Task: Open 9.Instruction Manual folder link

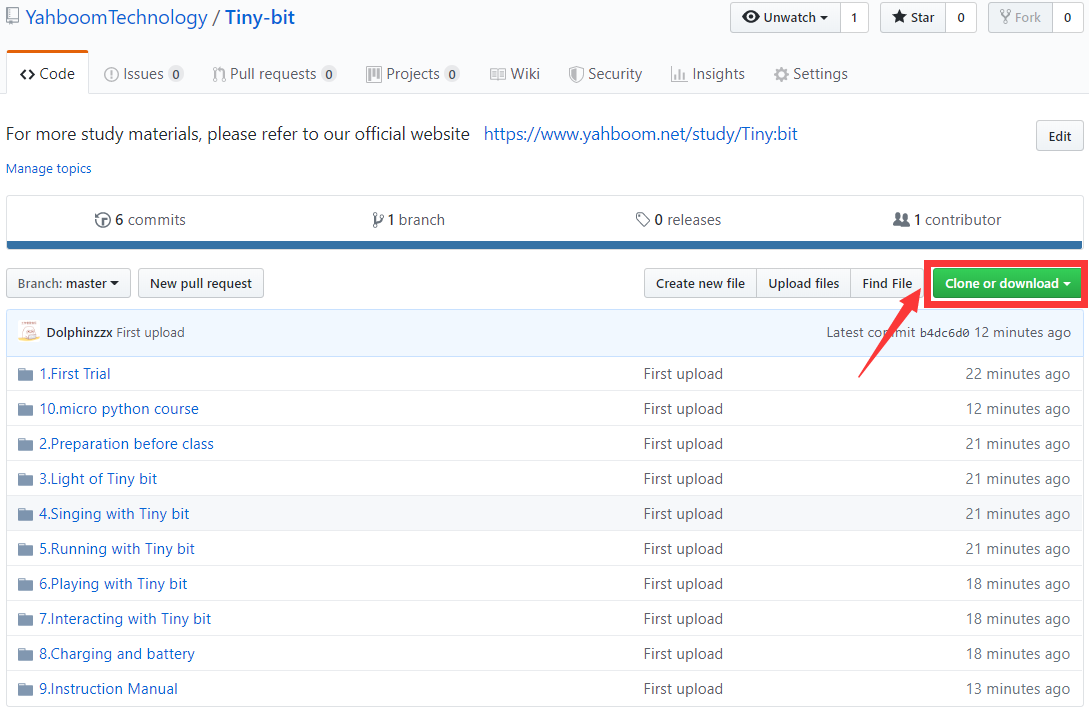Action: point(108,689)
